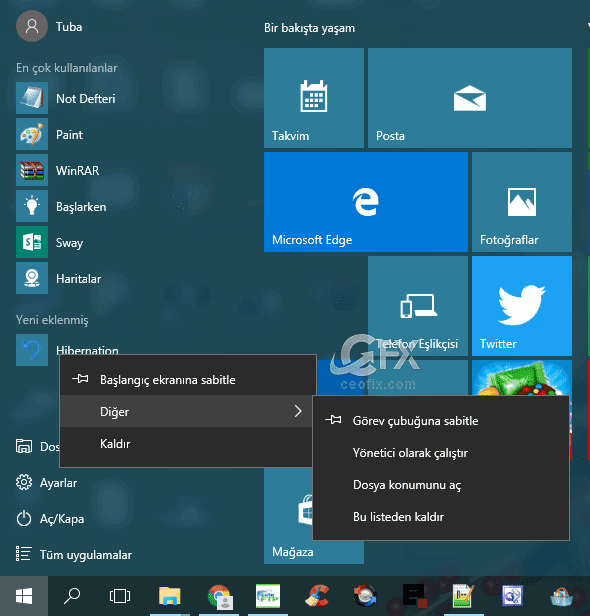Open Ayarlar settings
The image size is (590, 616).
coord(47,482)
